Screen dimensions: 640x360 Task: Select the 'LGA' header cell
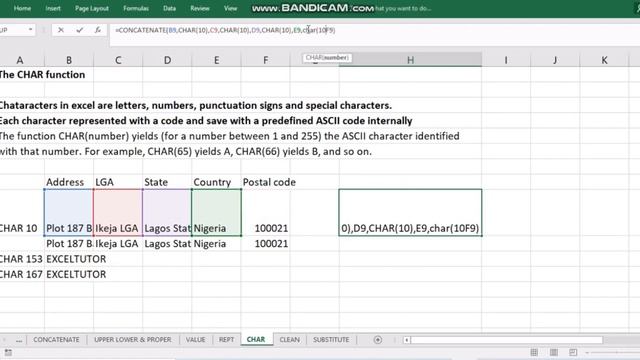(118, 182)
